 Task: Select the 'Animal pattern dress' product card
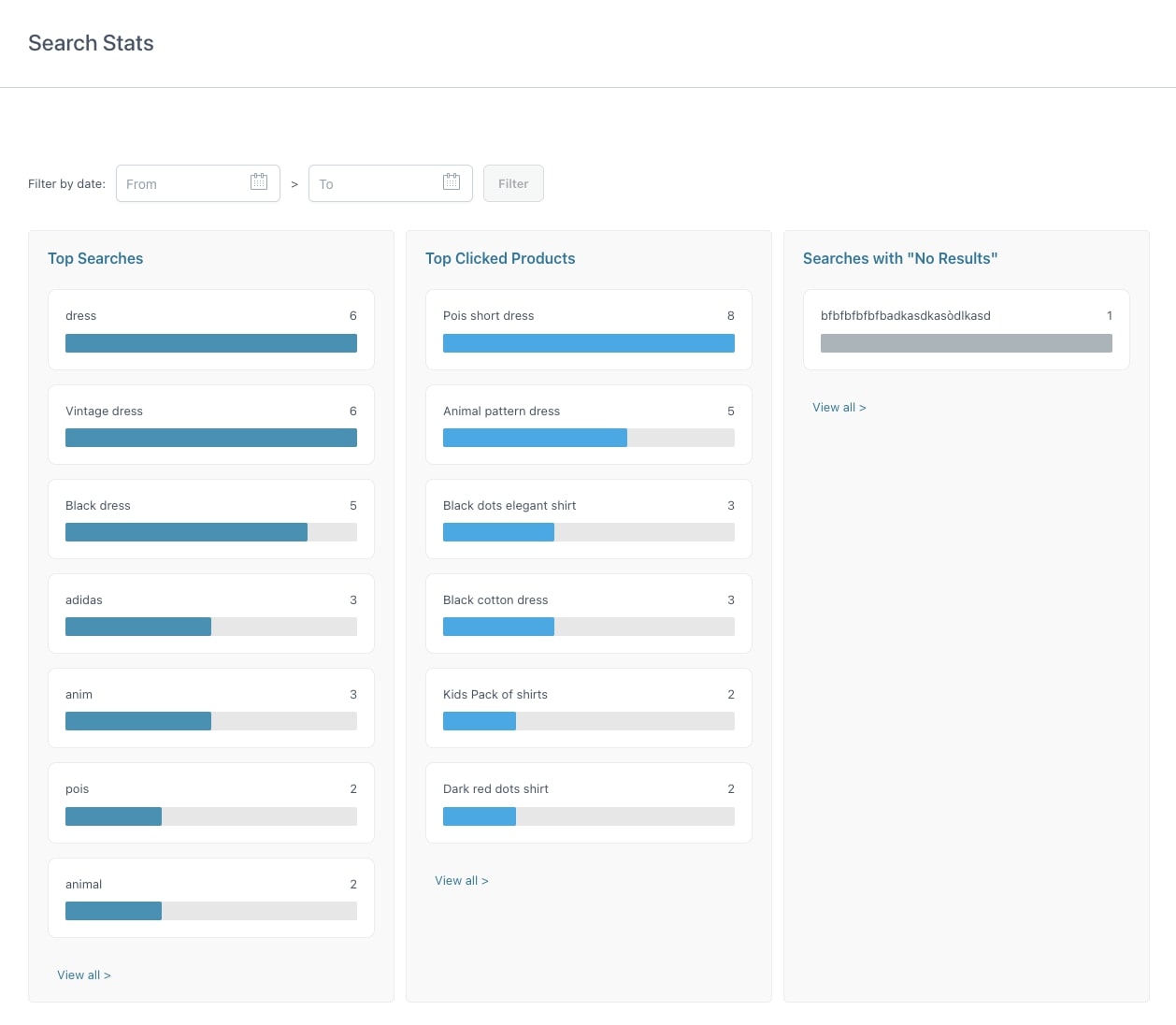pos(589,424)
